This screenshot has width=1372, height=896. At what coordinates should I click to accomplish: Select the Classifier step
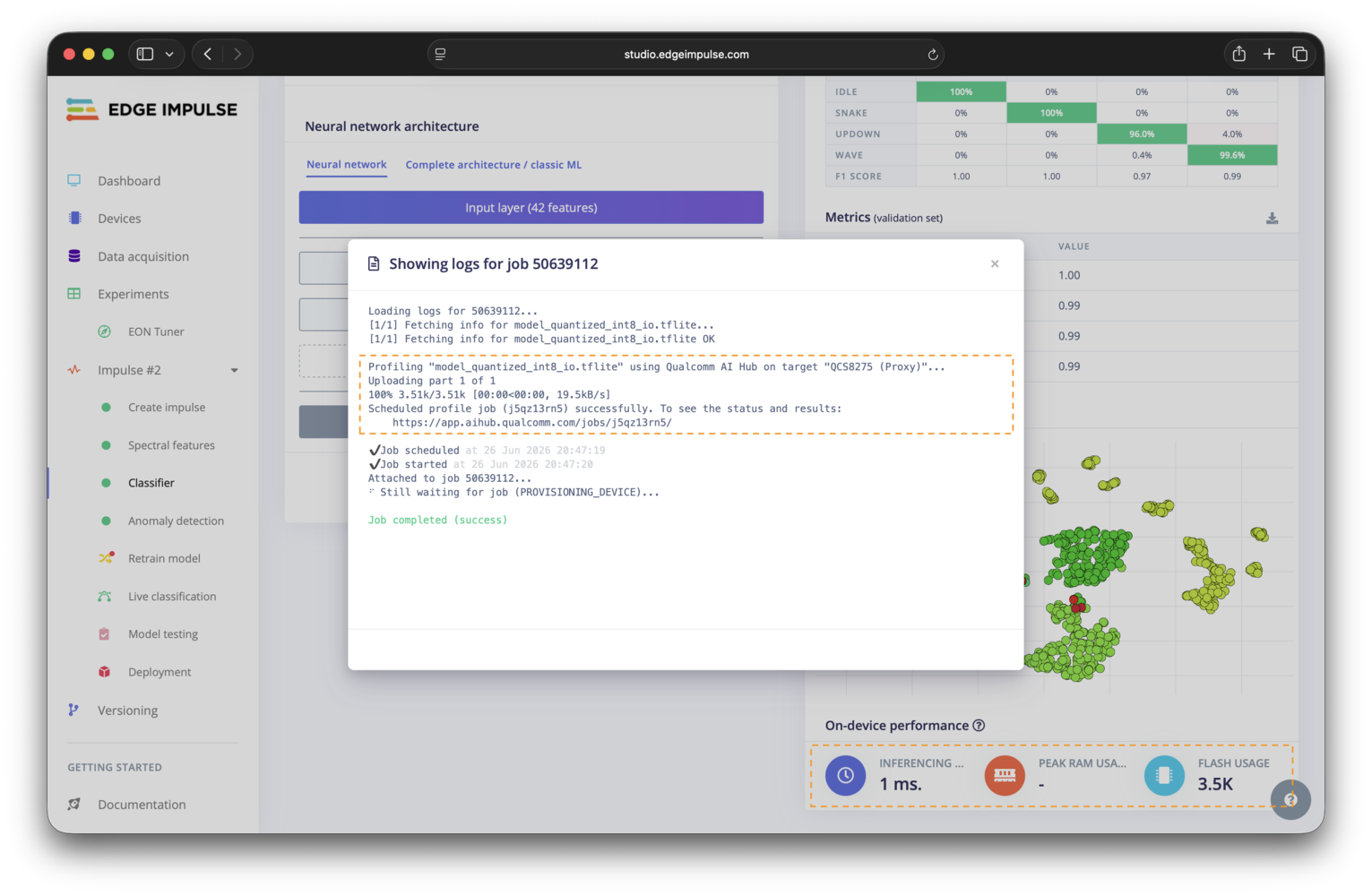tap(151, 483)
